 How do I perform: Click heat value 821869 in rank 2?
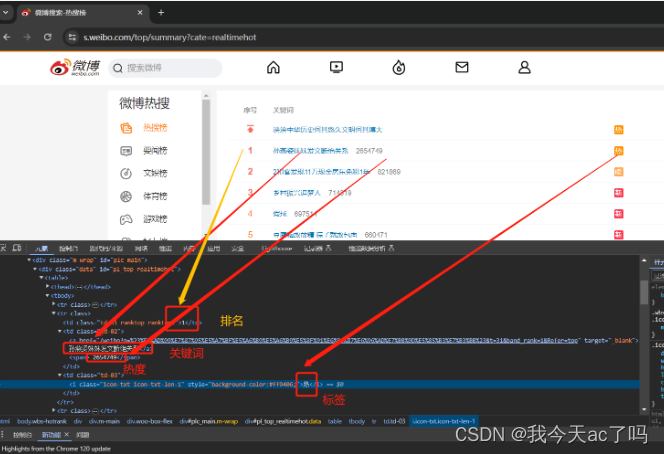(389, 172)
